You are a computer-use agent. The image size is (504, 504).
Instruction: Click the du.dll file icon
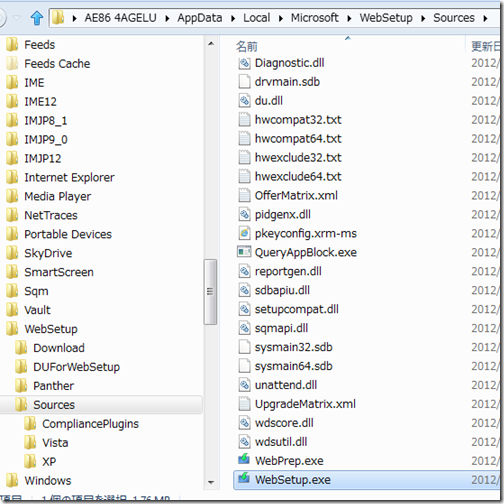[x=244, y=101]
